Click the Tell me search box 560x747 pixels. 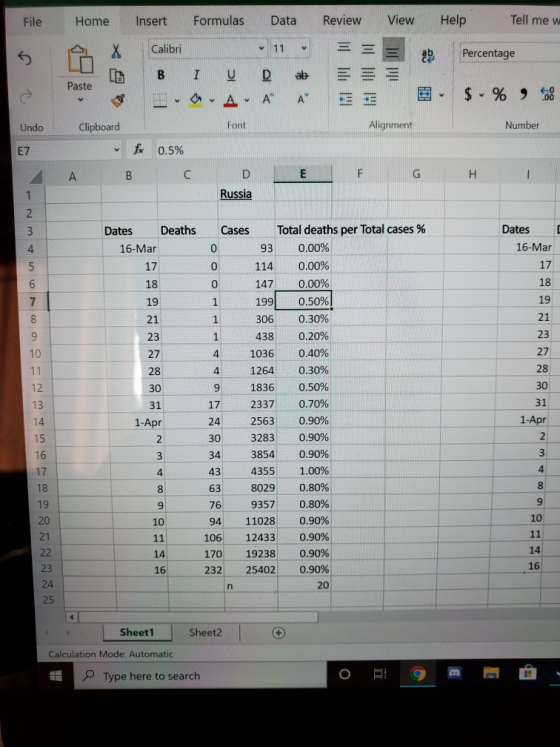[534, 20]
